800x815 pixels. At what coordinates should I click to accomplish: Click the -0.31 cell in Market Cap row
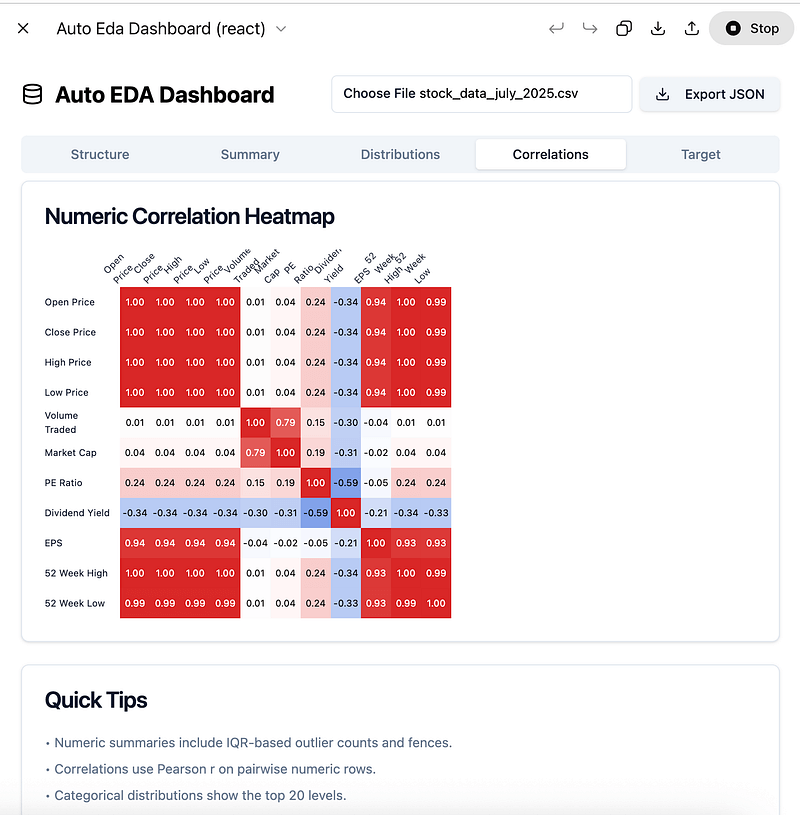[346, 453]
